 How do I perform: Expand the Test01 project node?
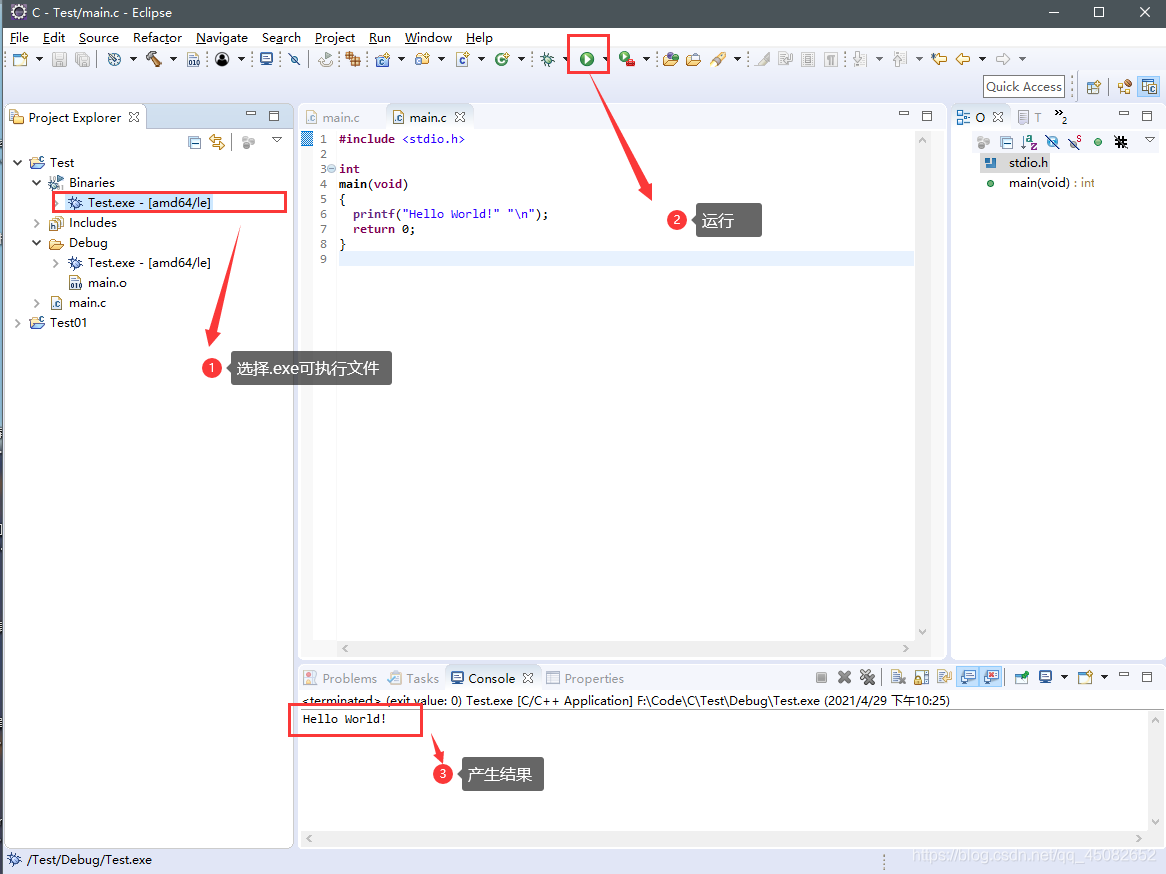coord(18,323)
